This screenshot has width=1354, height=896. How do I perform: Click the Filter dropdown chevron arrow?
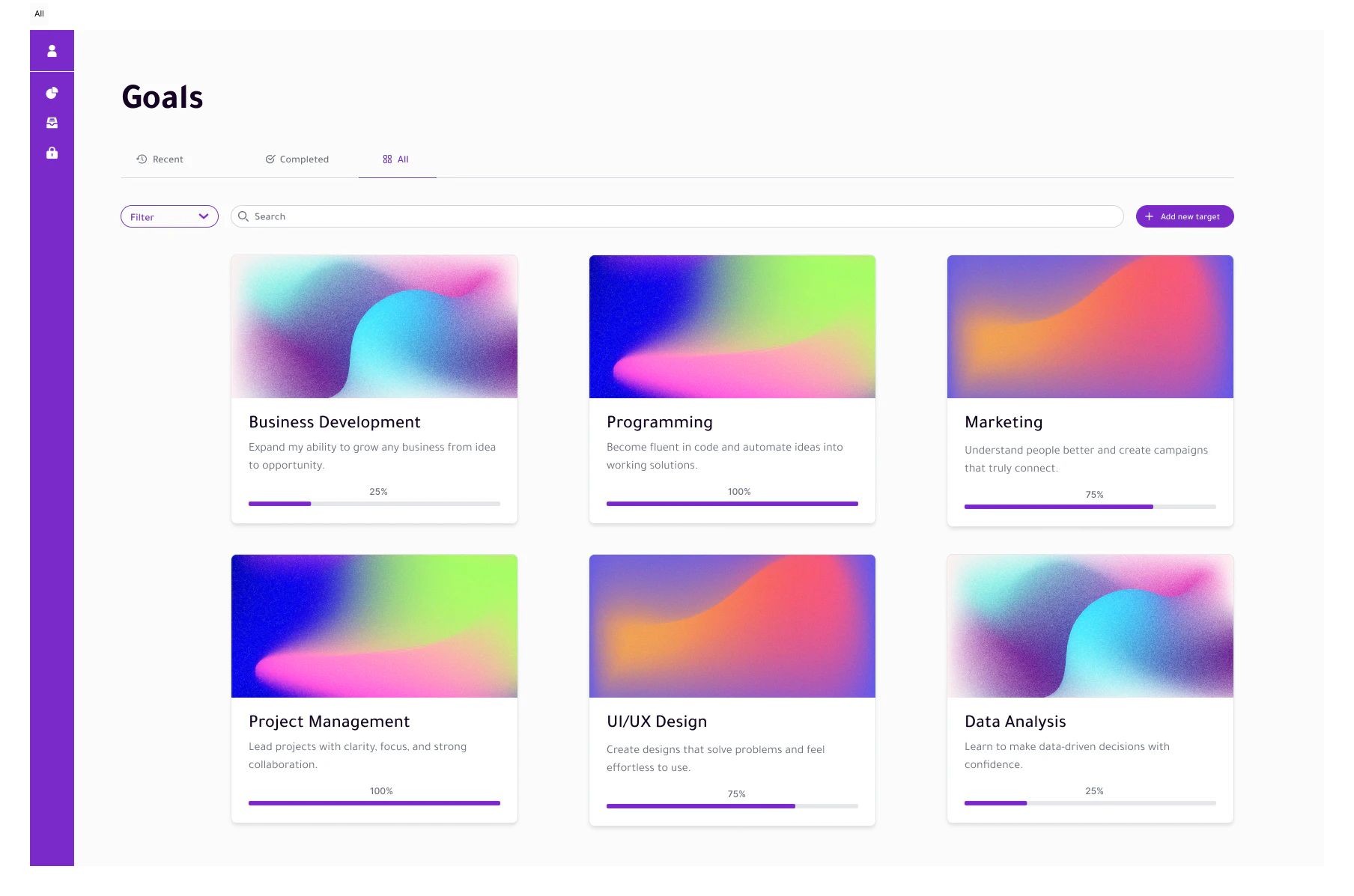pos(203,216)
